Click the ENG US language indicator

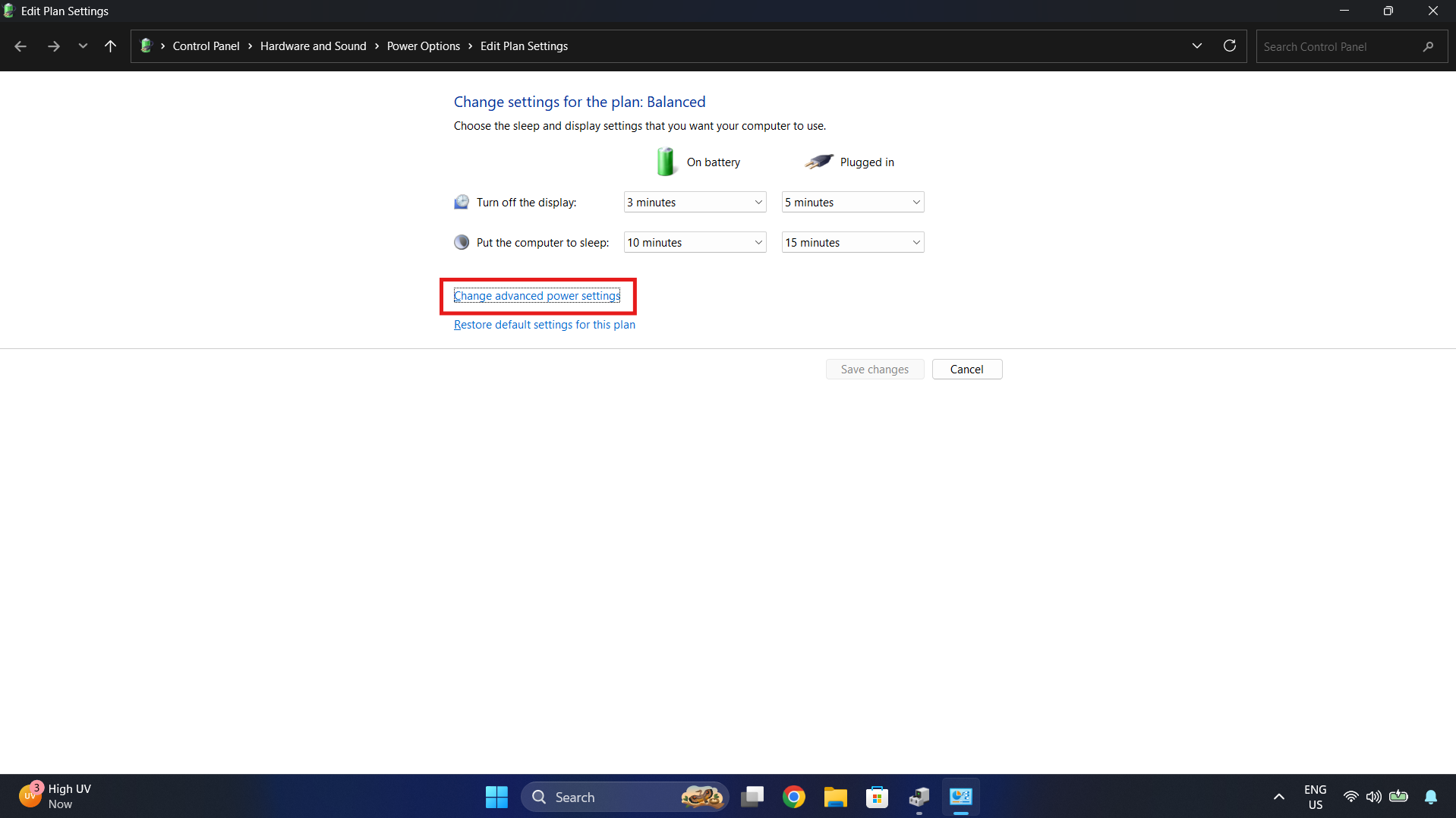coord(1316,797)
